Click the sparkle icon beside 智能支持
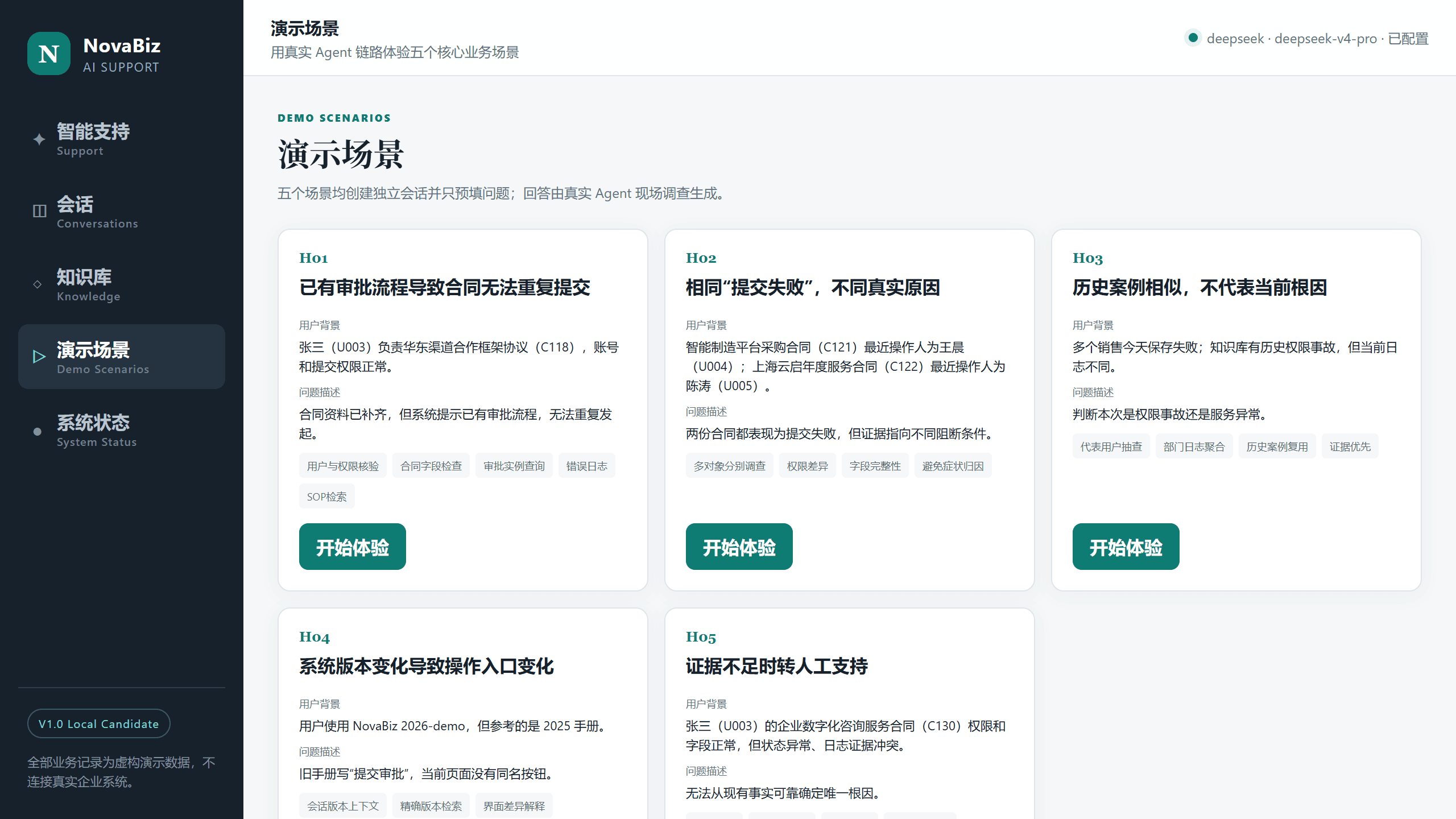This screenshot has height=819, width=1456. click(39, 139)
